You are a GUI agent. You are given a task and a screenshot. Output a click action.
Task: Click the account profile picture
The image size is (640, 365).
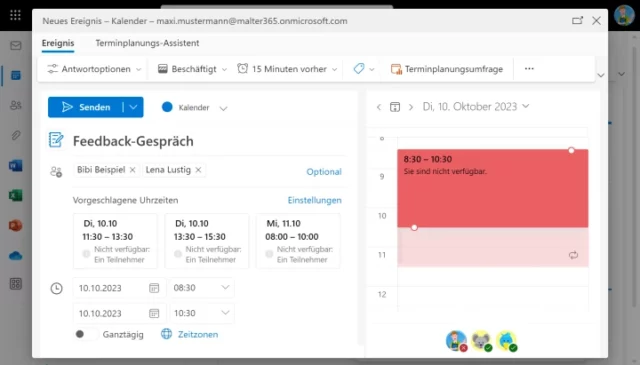[624, 16]
